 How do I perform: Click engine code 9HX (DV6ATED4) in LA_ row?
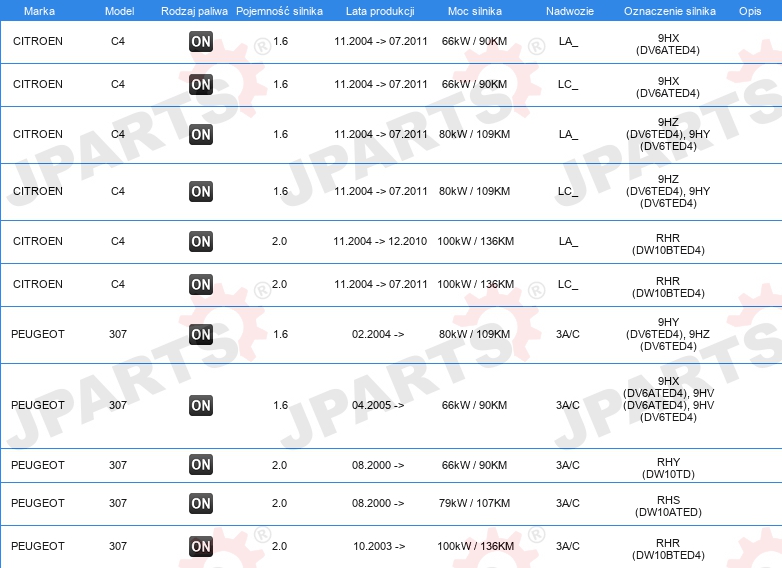pyautogui.click(x=668, y=44)
